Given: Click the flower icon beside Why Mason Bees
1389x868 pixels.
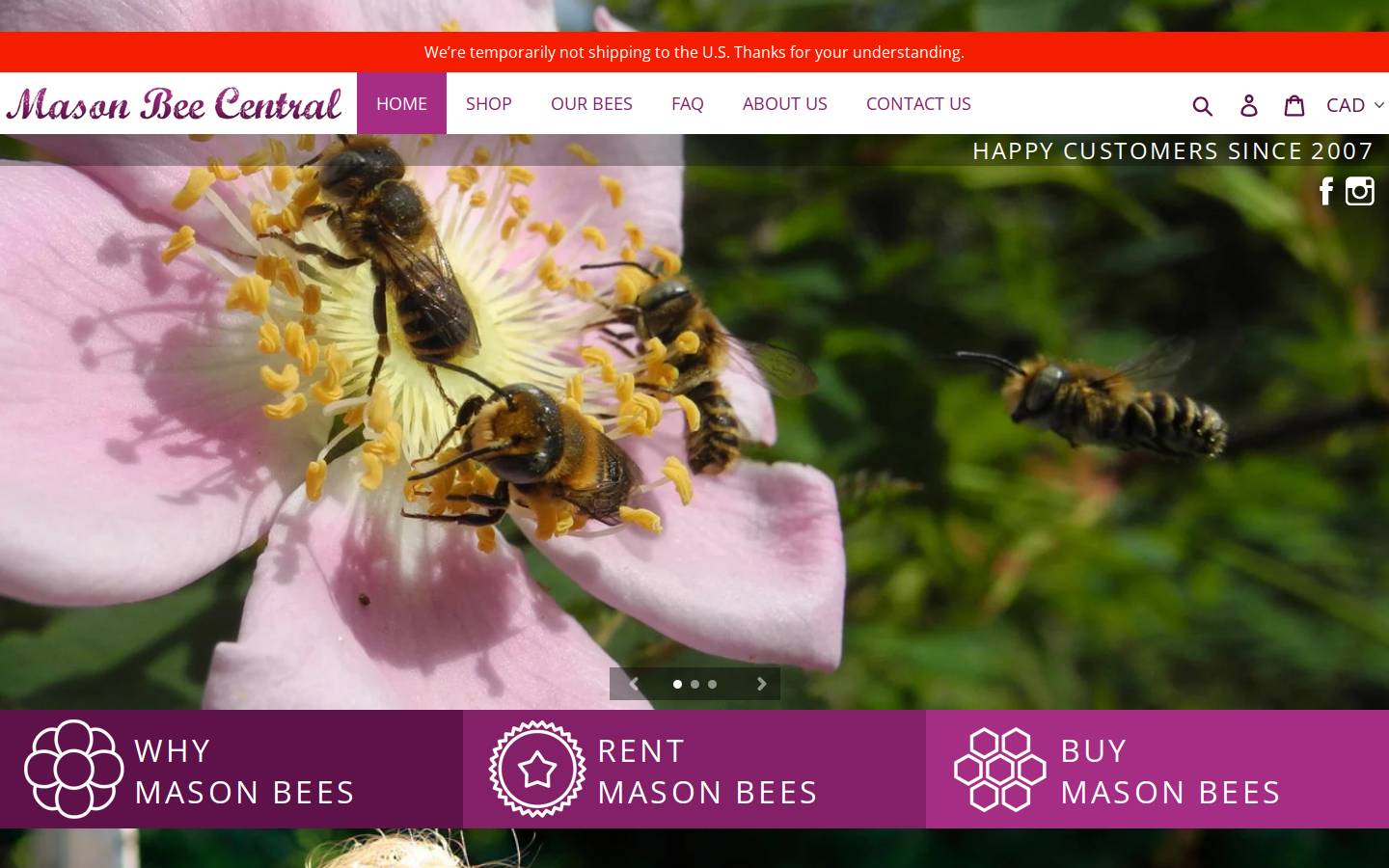Looking at the screenshot, I should pos(73,769).
